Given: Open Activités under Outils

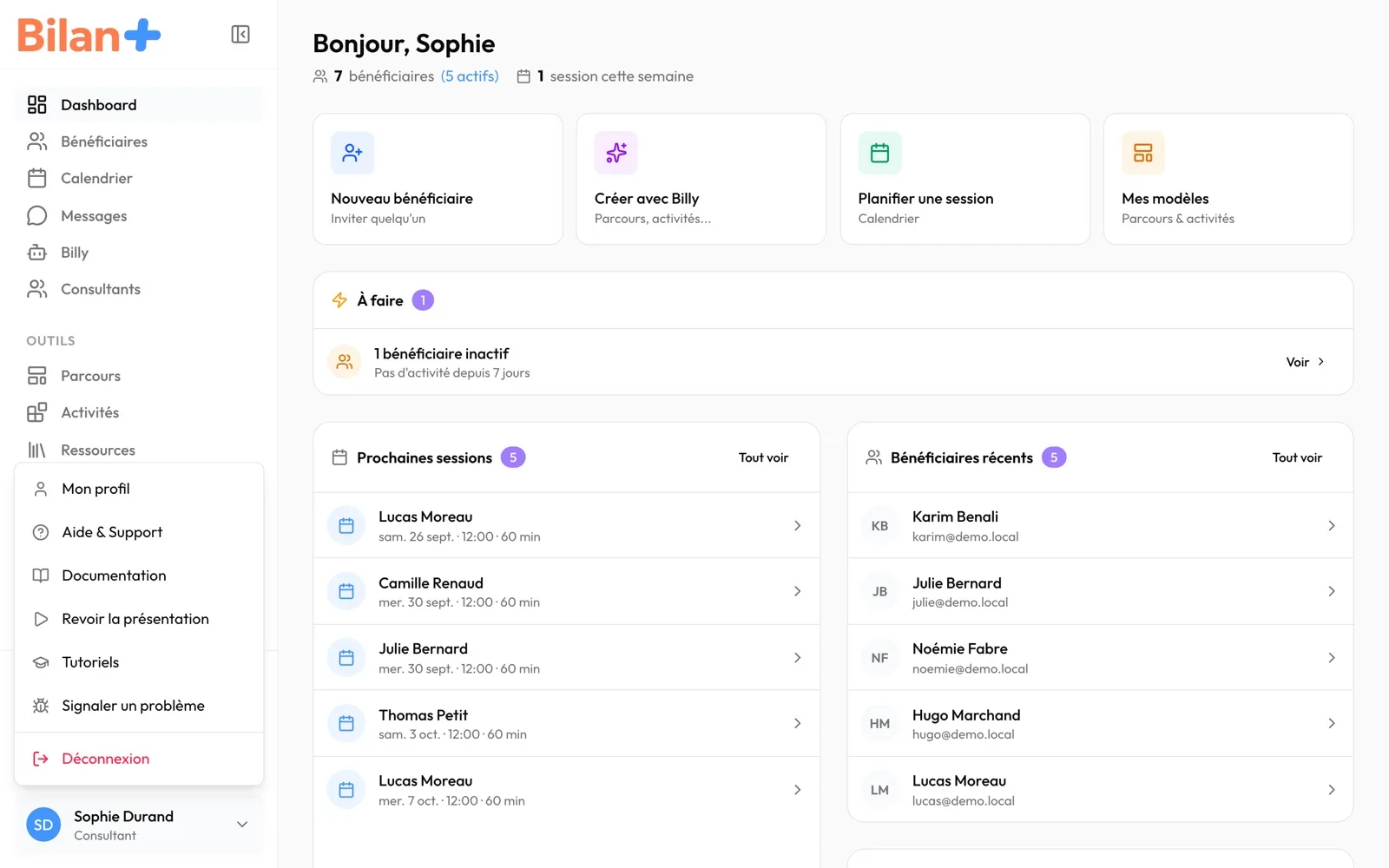Looking at the screenshot, I should pyautogui.click(x=139, y=412).
